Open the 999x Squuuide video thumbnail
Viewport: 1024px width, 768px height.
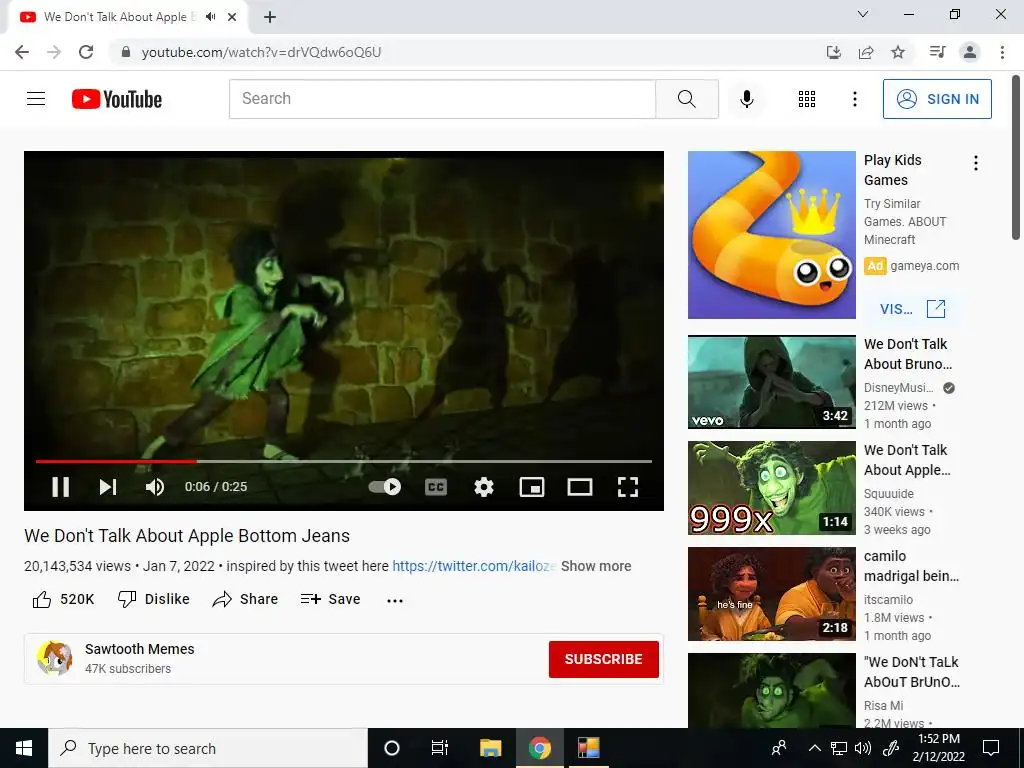point(771,488)
